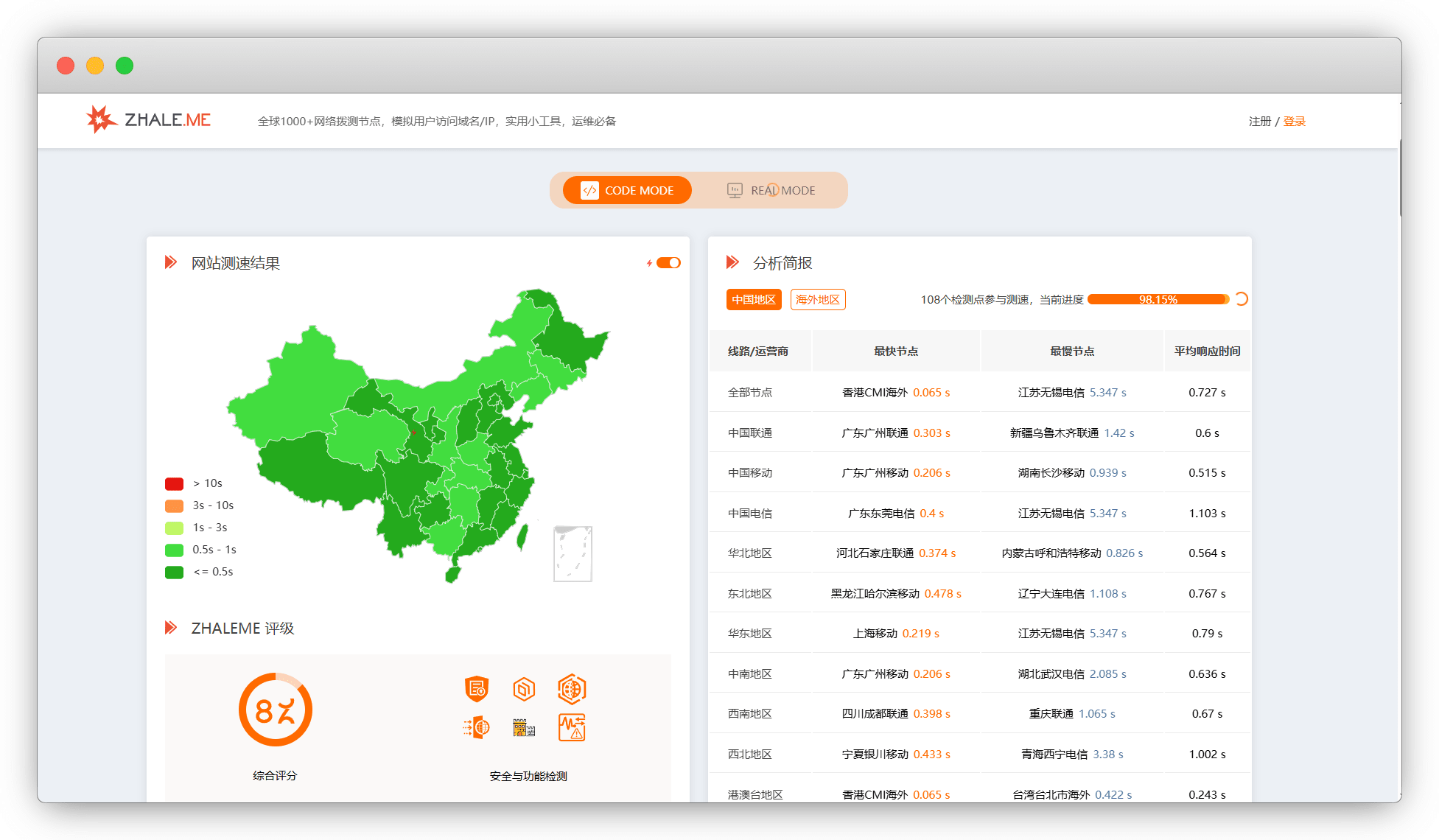1439x840 pixels.
Task: Turn off the orange toggle in 网站测速结果 panel
Action: point(669,262)
